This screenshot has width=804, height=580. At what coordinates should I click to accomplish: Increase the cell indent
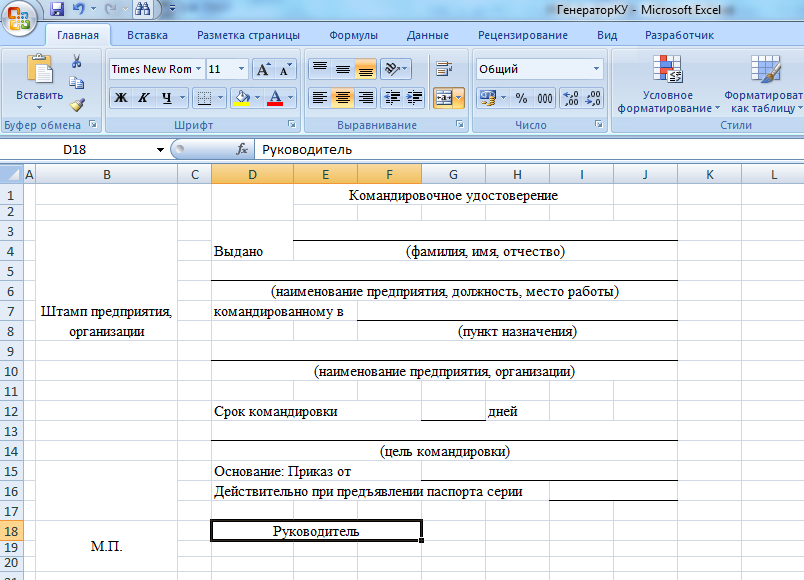[414, 98]
